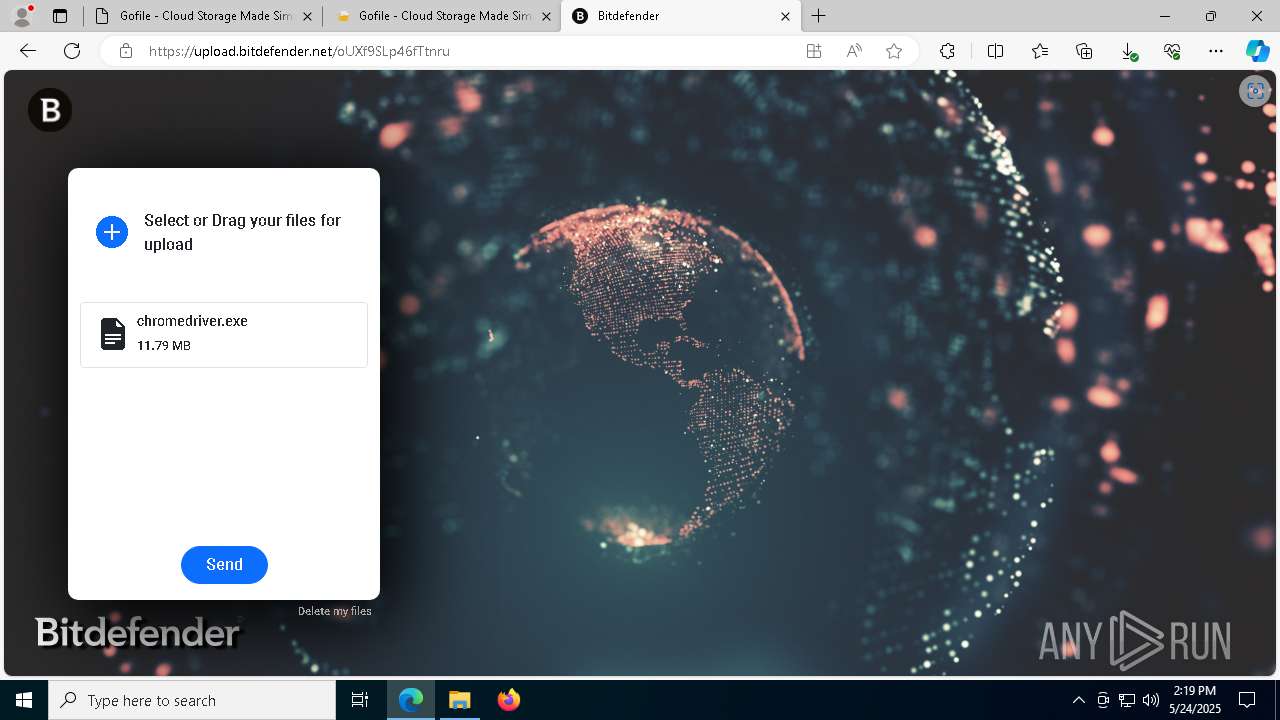The image size is (1280, 720).
Task: Close the second Gofile tab
Action: tap(546, 16)
